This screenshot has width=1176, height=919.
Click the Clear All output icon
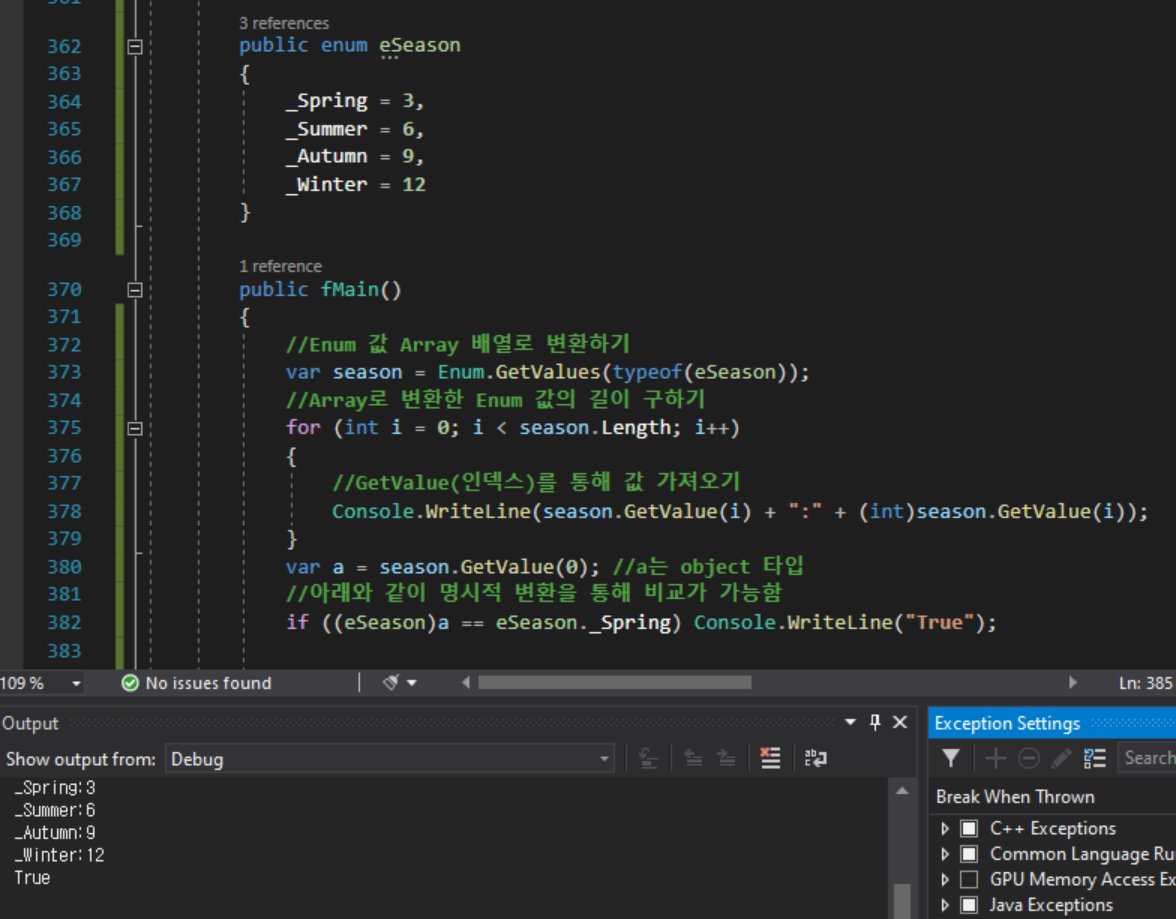(x=770, y=758)
